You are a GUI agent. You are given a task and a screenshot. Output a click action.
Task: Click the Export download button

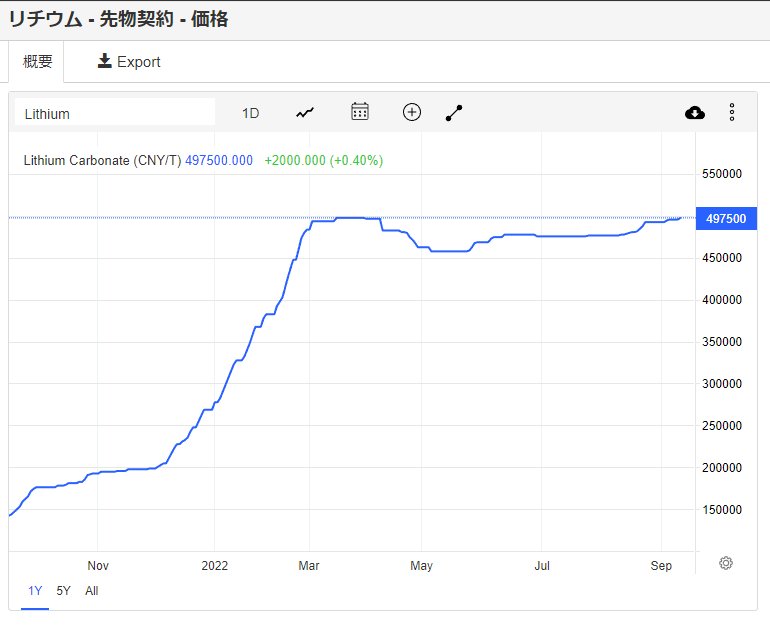[129, 62]
